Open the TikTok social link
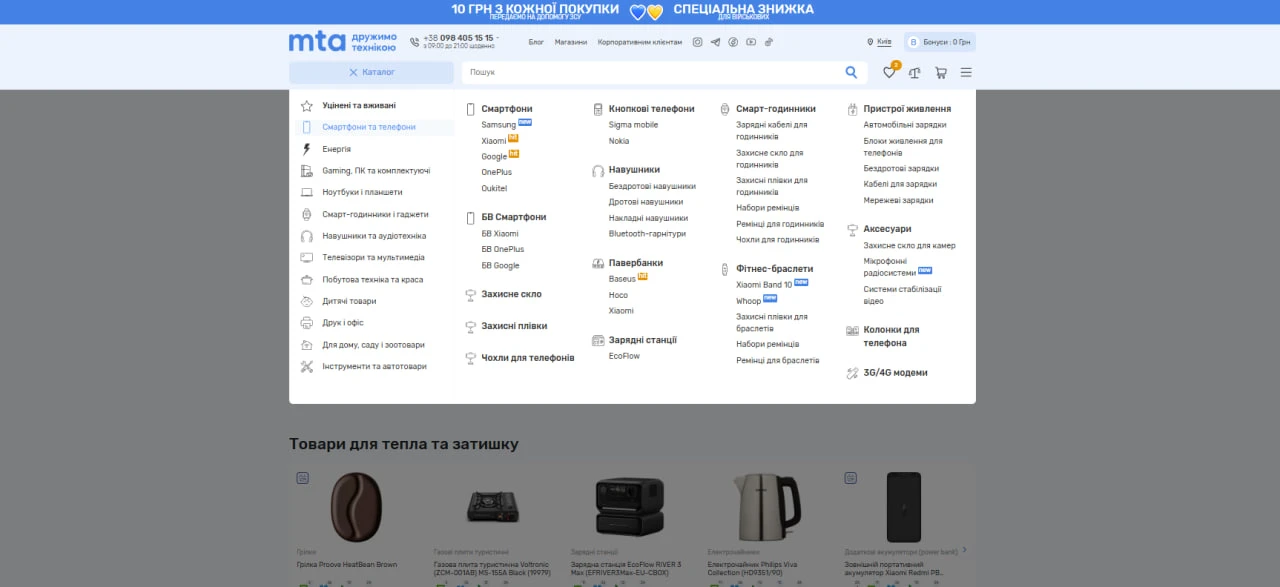The height and width of the screenshot is (587, 1280). (768, 42)
